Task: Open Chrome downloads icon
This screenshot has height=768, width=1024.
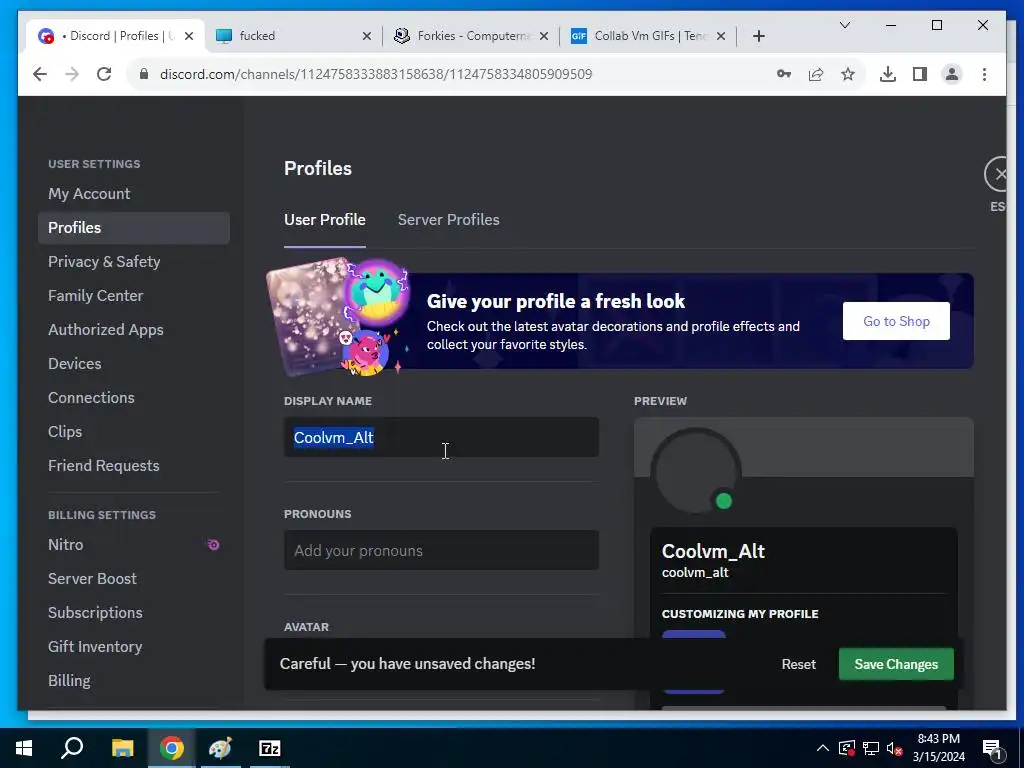Action: click(x=888, y=74)
